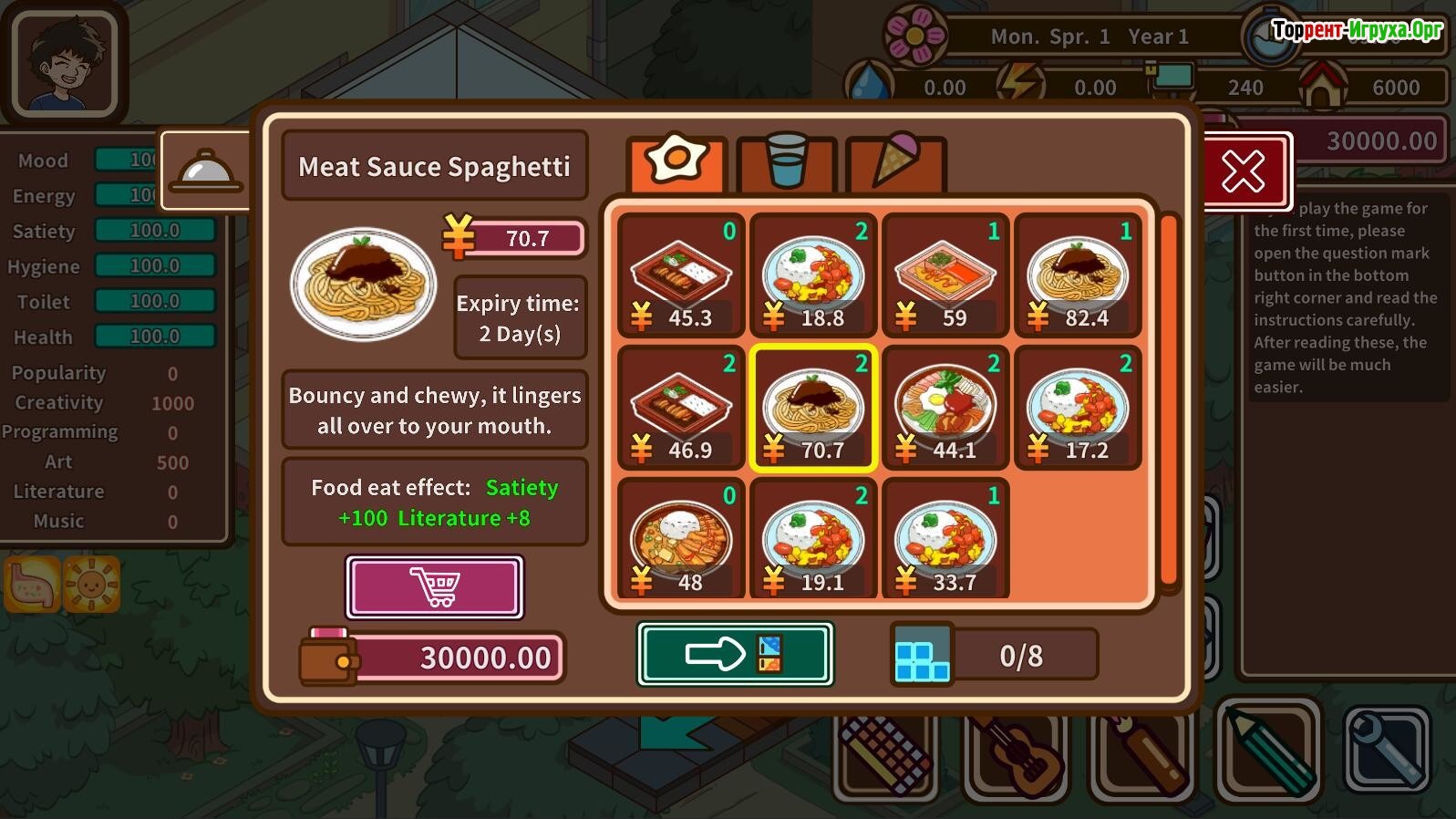This screenshot has height=819, width=1456.
Task: Click the serving cloche dish icon
Action: pyautogui.click(x=207, y=171)
